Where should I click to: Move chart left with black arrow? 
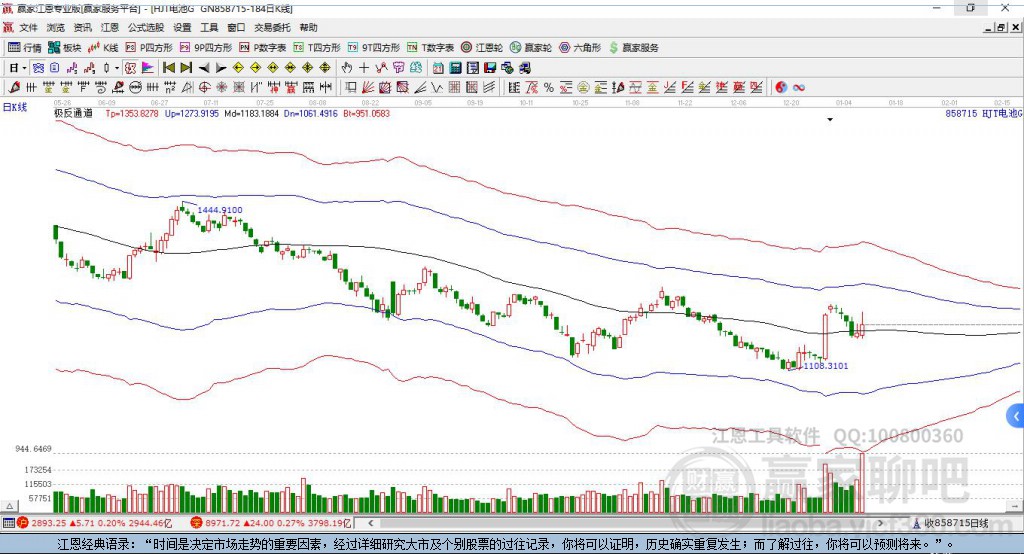pos(204,68)
